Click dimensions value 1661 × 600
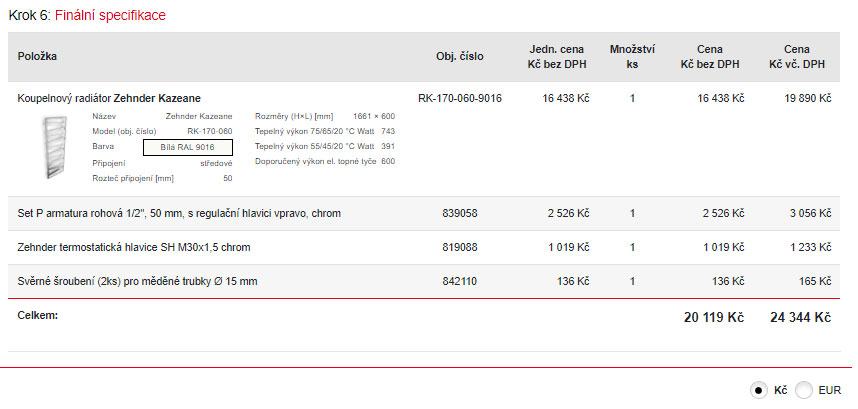The height and width of the screenshot is (409, 858). point(374,117)
